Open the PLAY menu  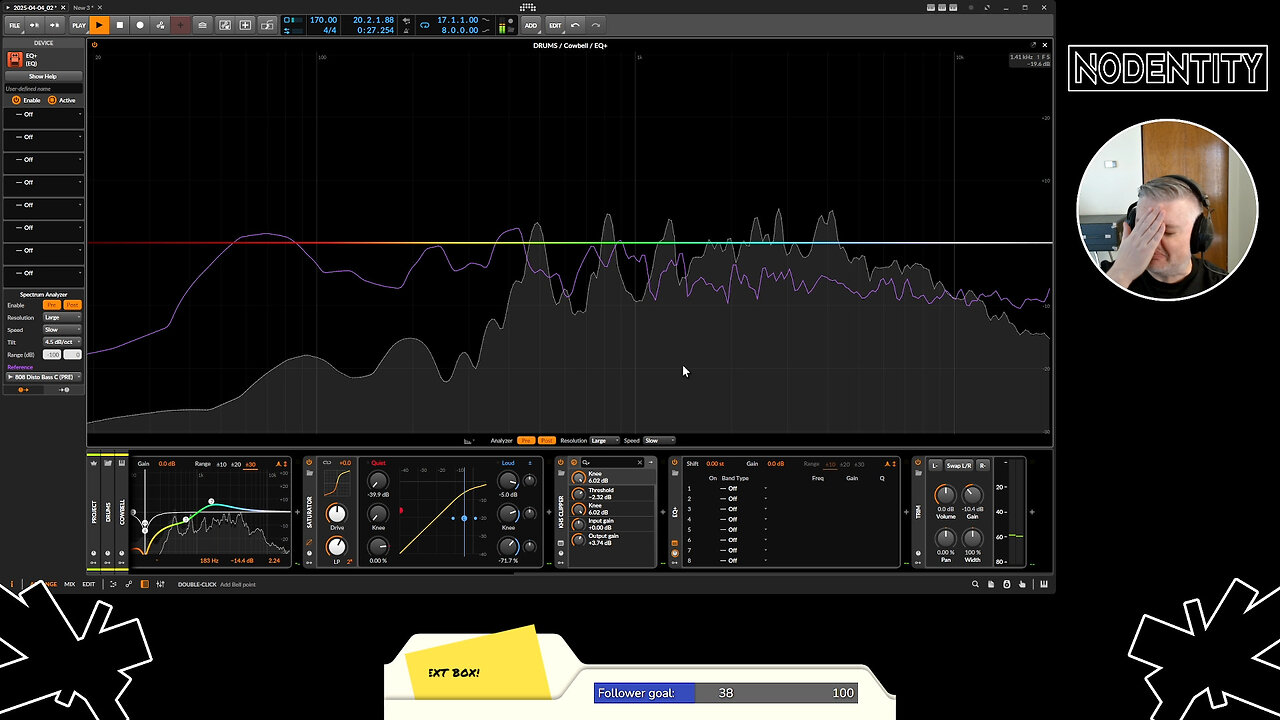point(78,25)
